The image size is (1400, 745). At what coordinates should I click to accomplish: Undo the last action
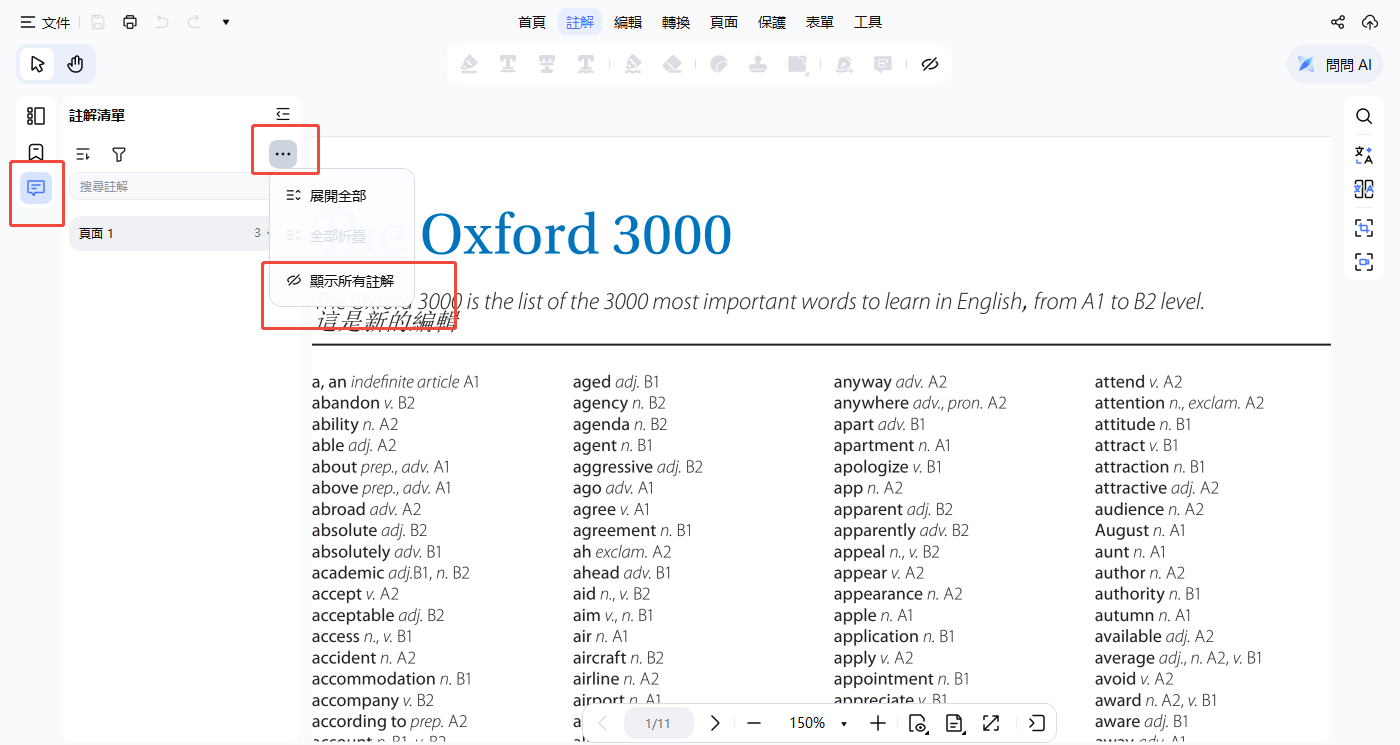tap(162, 22)
